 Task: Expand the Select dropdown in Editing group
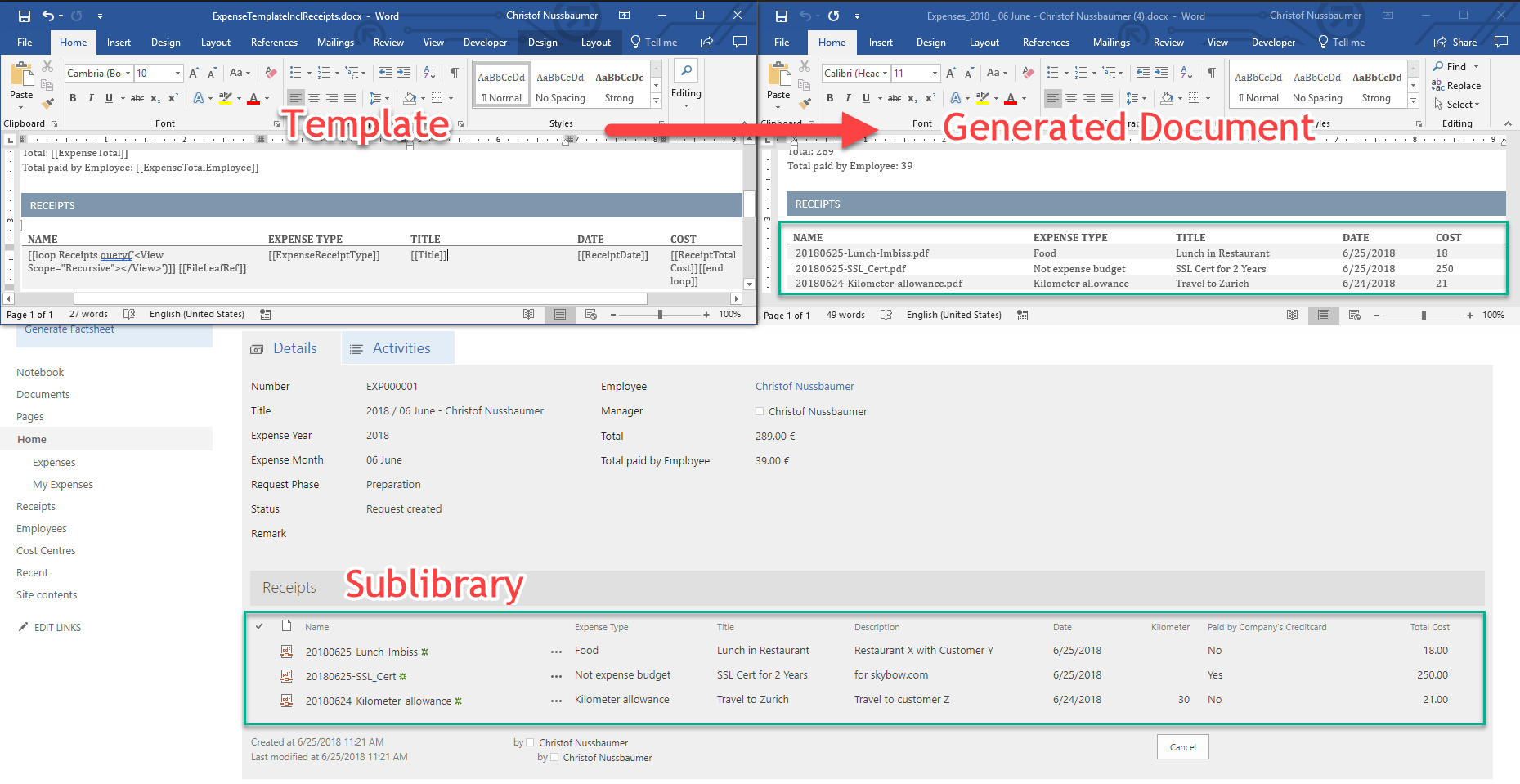(1458, 105)
